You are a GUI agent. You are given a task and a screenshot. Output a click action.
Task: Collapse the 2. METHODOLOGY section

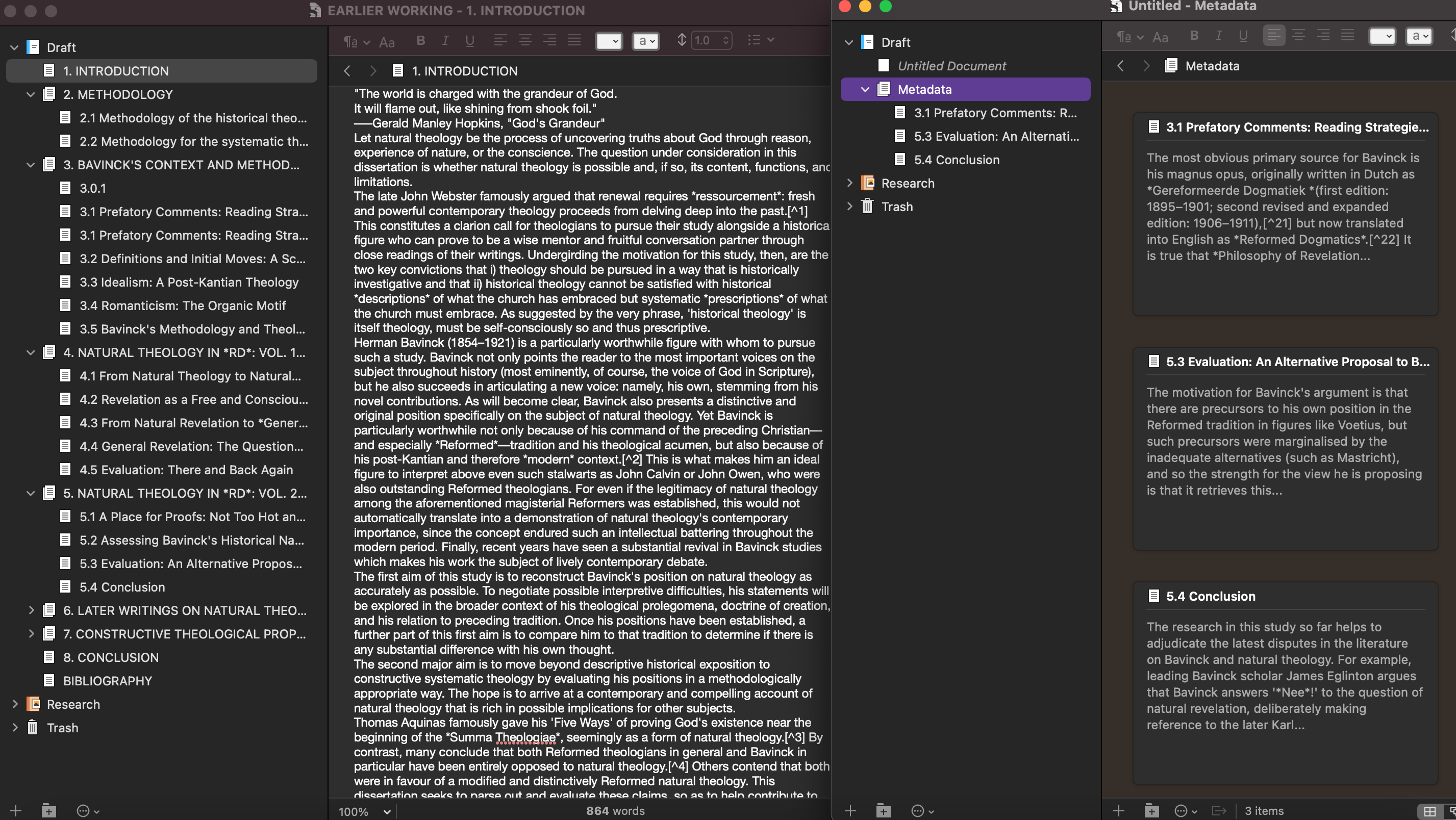31,94
